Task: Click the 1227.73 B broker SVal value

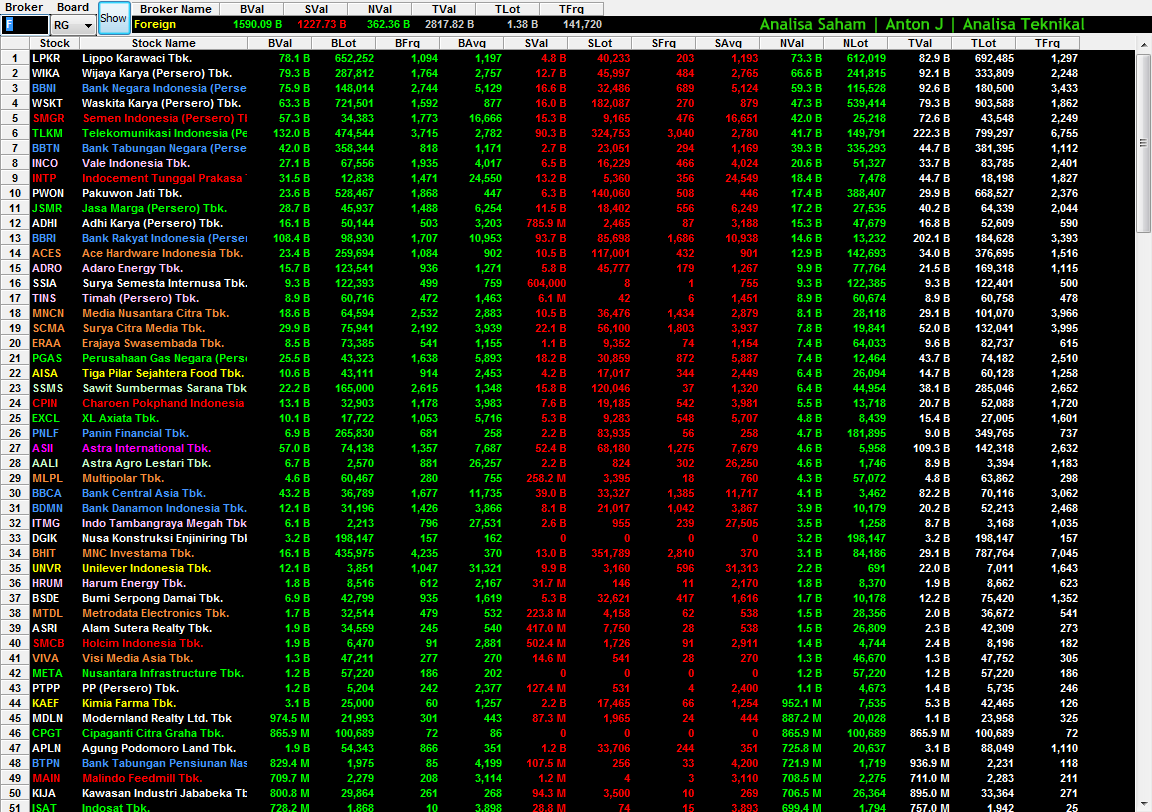Action: pos(322,24)
